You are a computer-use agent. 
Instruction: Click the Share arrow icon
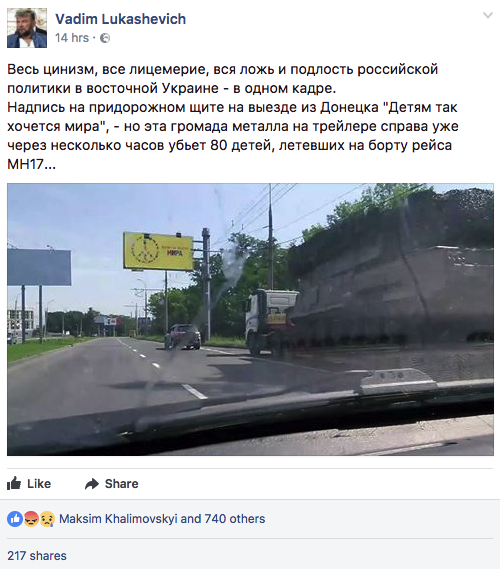click(92, 484)
